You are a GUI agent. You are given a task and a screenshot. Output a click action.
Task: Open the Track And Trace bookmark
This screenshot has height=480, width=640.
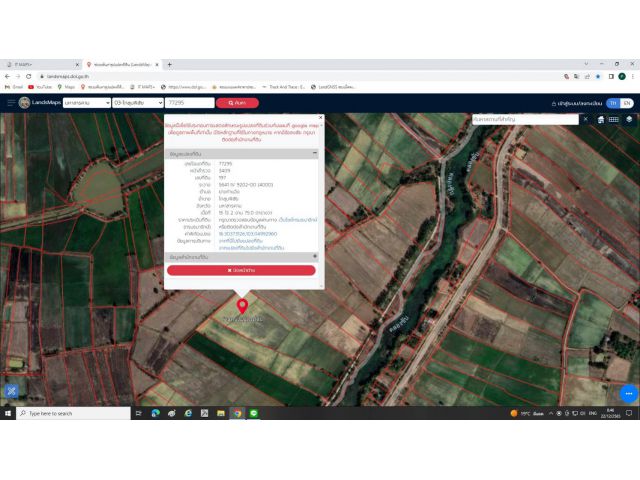[x=284, y=87]
